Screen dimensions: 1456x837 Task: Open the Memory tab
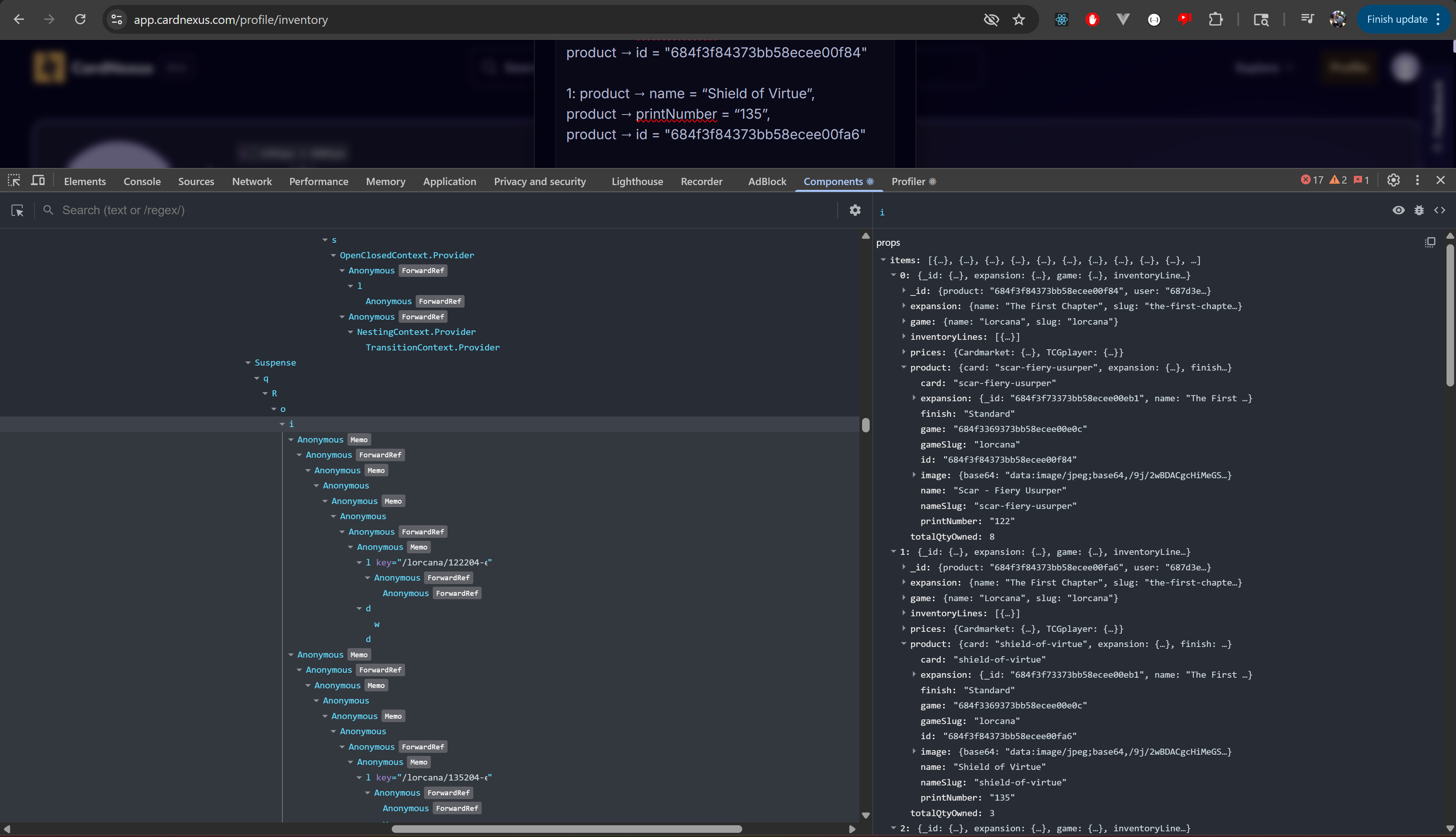tap(386, 182)
